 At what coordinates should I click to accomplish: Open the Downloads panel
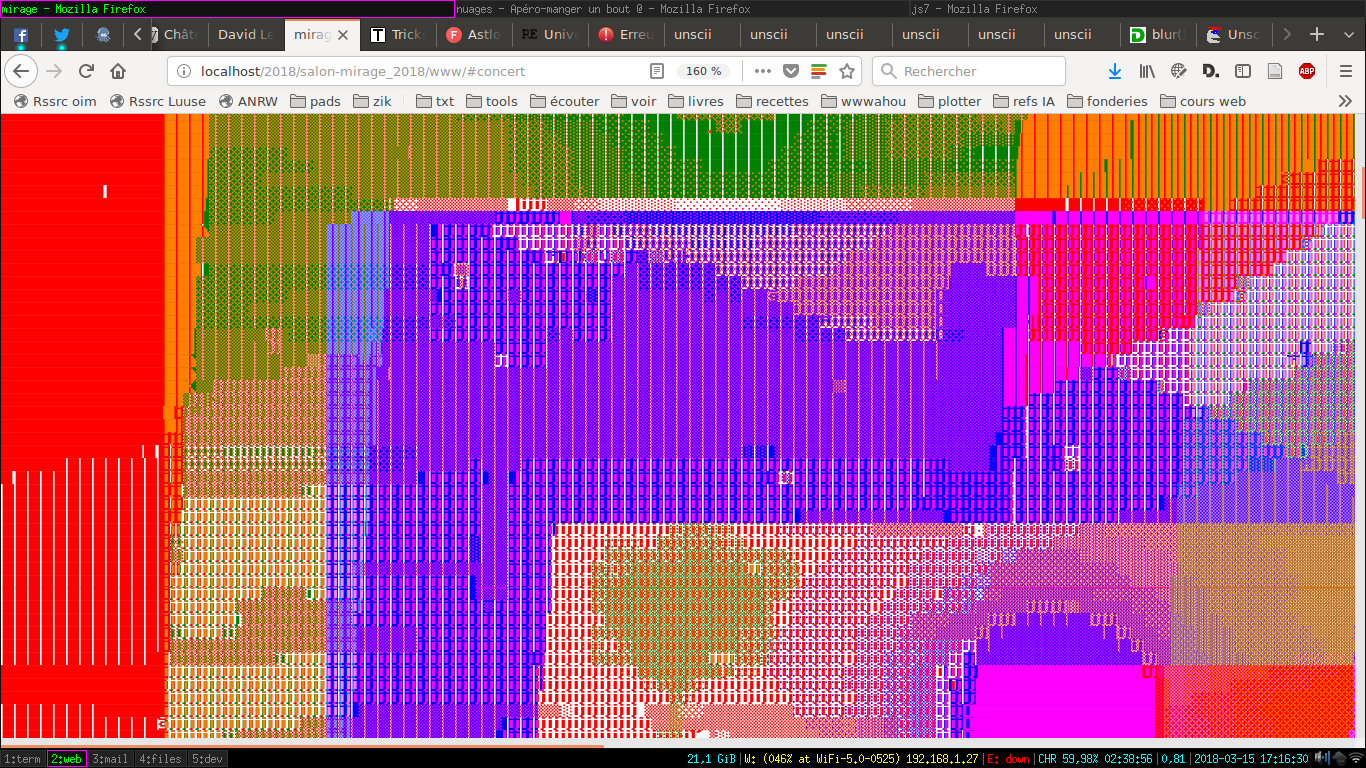click(x=1115, y=71)
